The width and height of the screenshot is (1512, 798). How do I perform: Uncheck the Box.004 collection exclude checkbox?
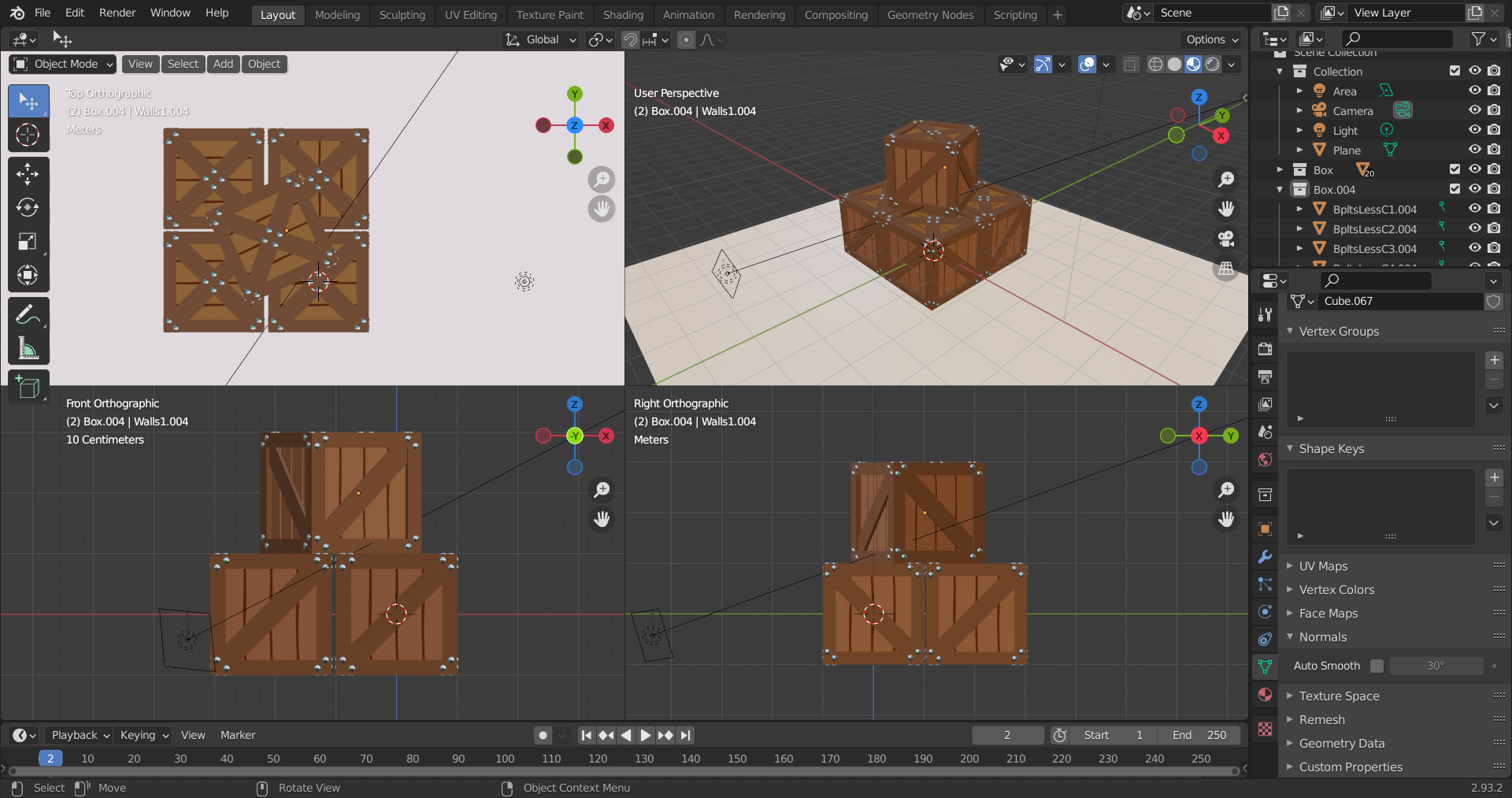pos(1455,189)
